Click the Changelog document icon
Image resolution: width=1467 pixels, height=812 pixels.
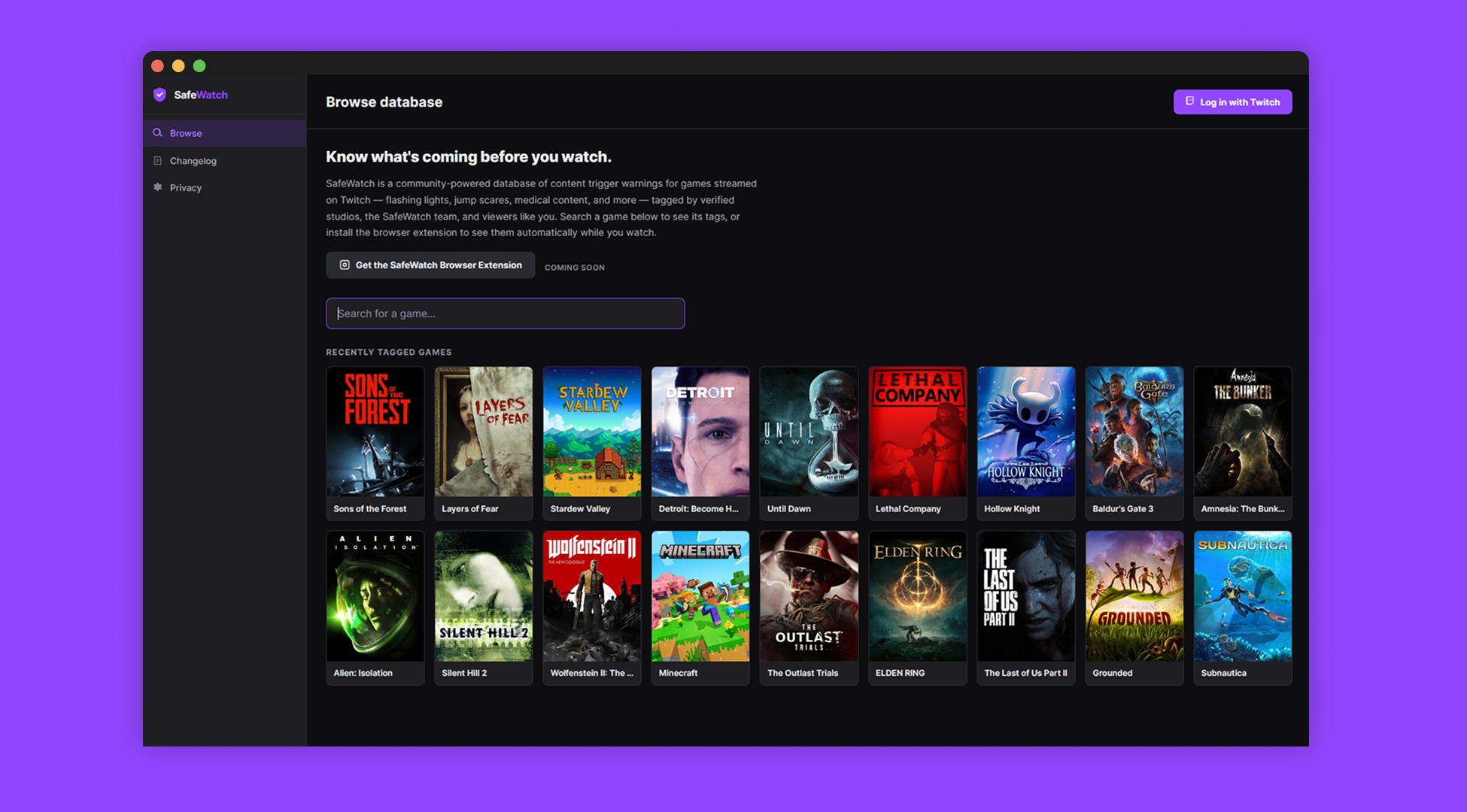(x=157, y=161)
